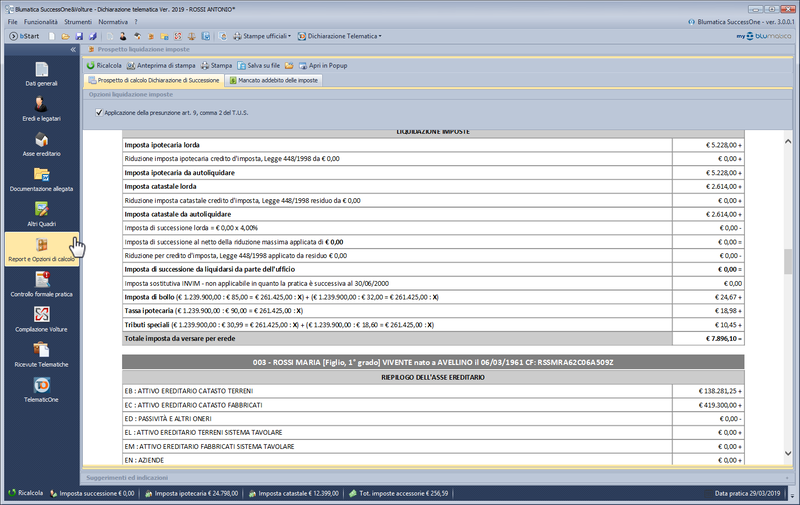Click Salva su file
Image resolution: width=800 pixels, height=505 pixels.
coord(259,65)
